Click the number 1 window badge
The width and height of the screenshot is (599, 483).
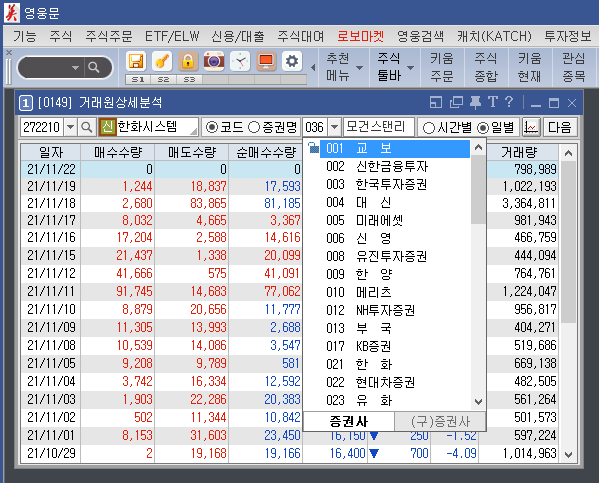pos(26,103)
